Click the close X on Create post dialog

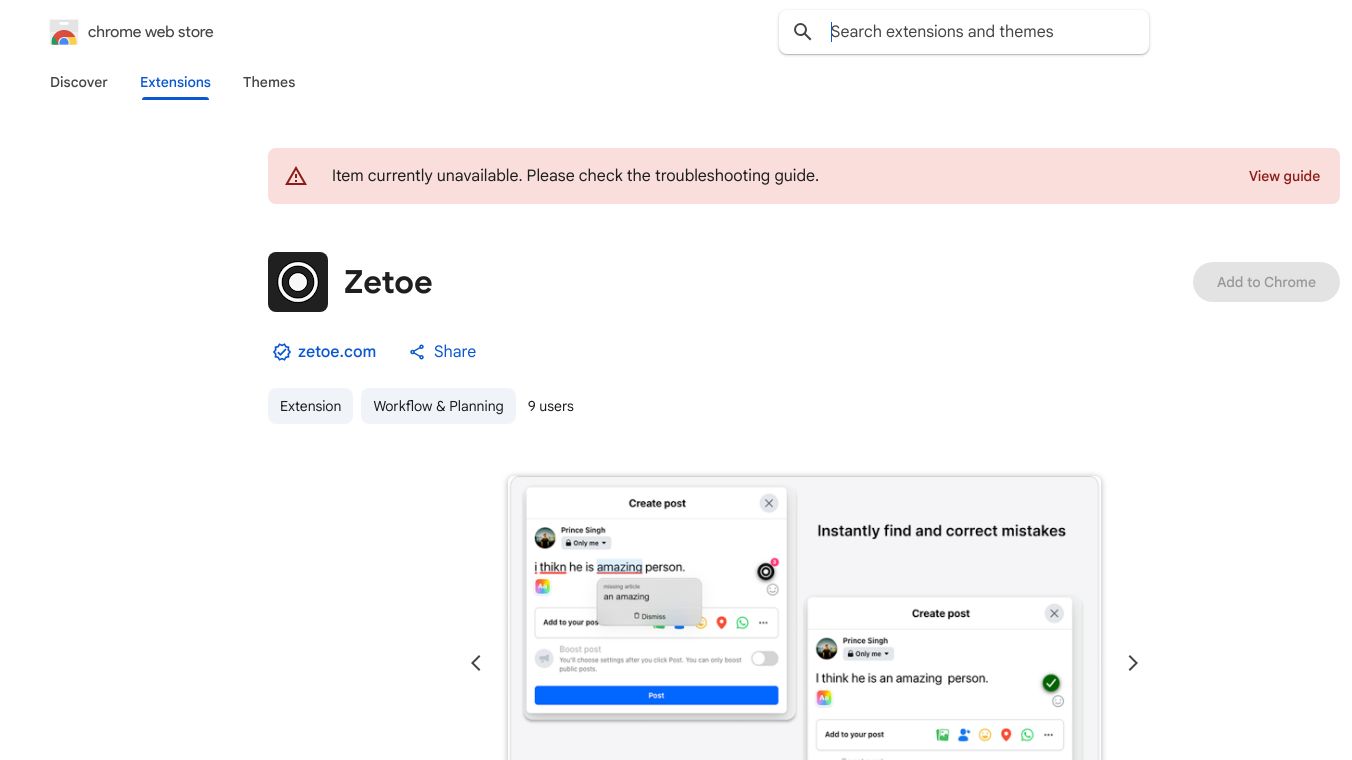(x=768, y=503)
